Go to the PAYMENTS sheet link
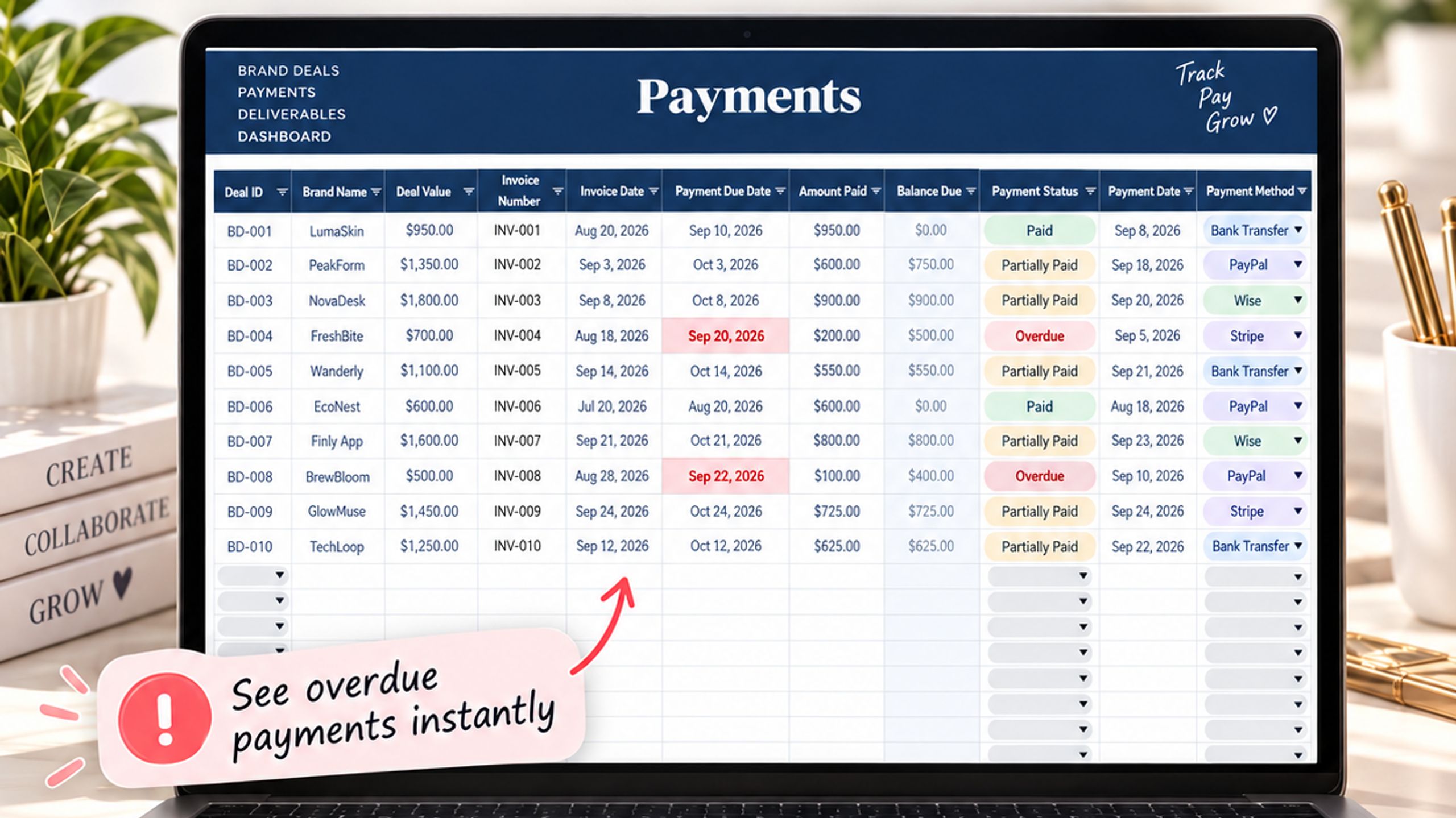The image size is (1456, 818). [x=276, y=93]
